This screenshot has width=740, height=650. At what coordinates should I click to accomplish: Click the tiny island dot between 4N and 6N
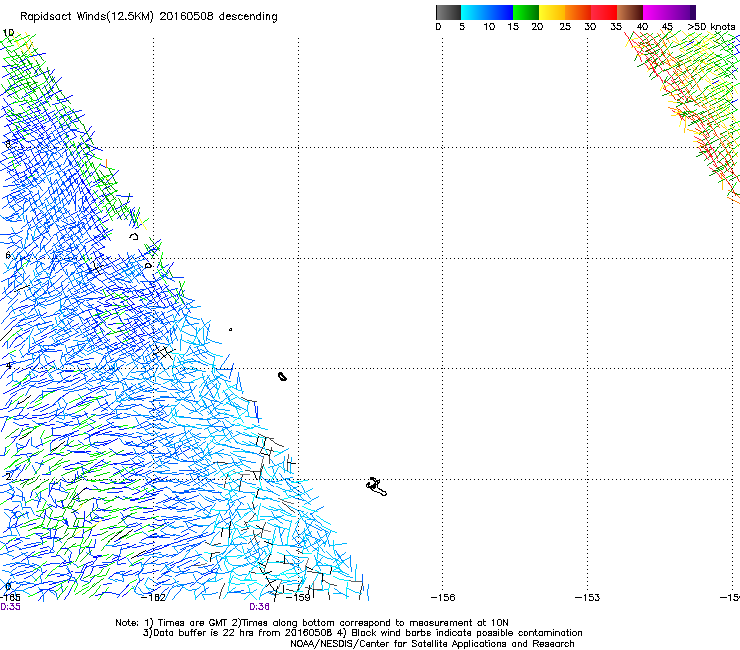230,329
